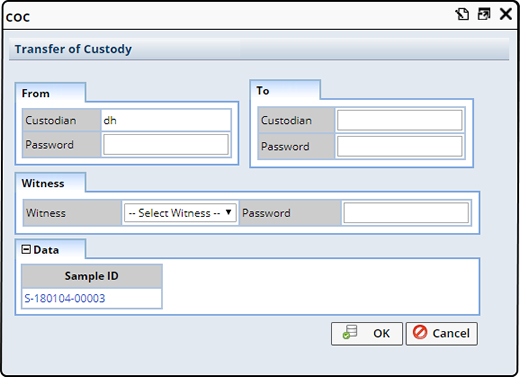Click the dropdown arrow of the Witness selector
This screenshot has height=377, width=520.
pos(229,212)
